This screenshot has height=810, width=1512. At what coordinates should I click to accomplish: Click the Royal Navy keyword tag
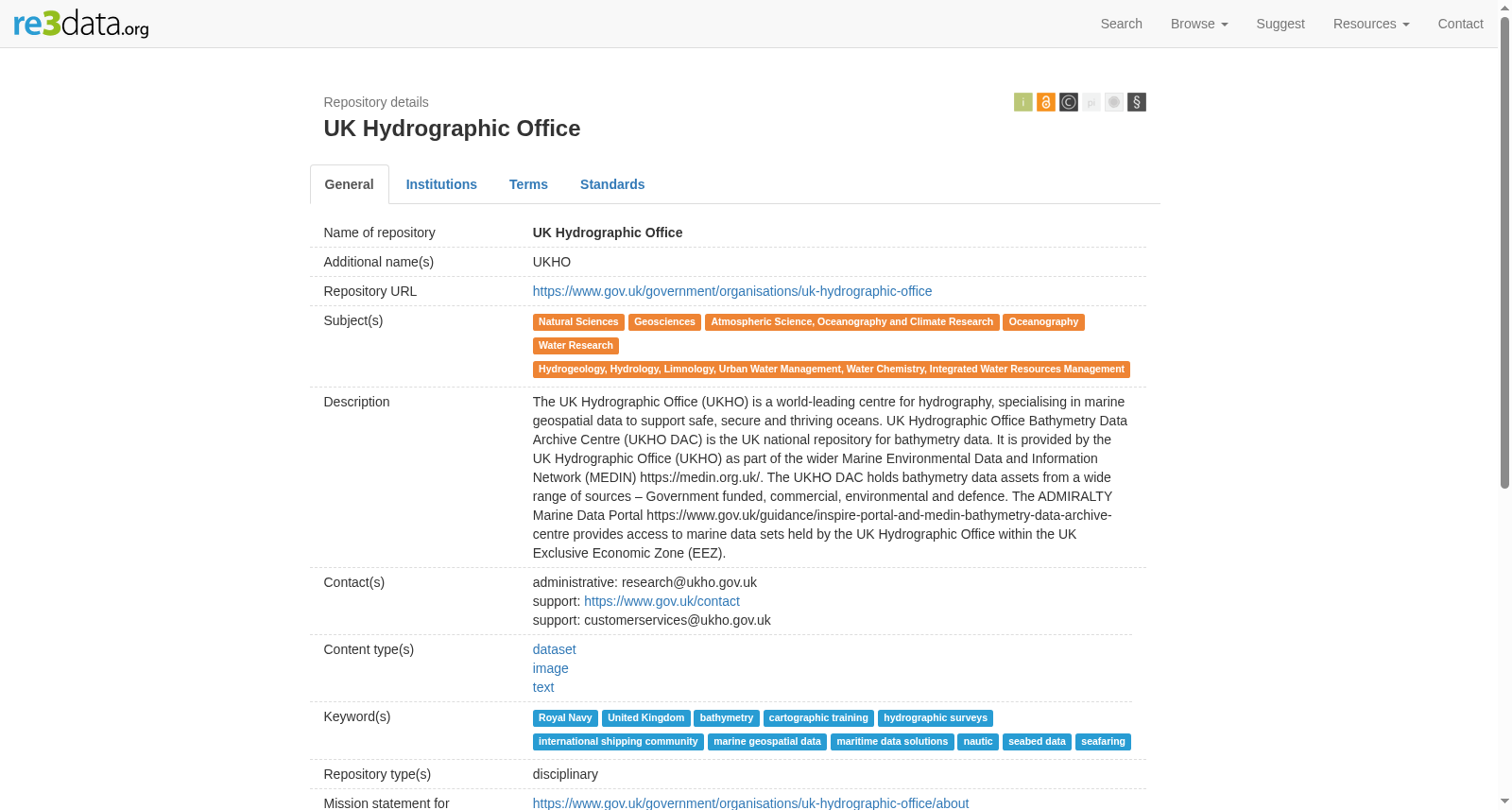click(565, 718)
